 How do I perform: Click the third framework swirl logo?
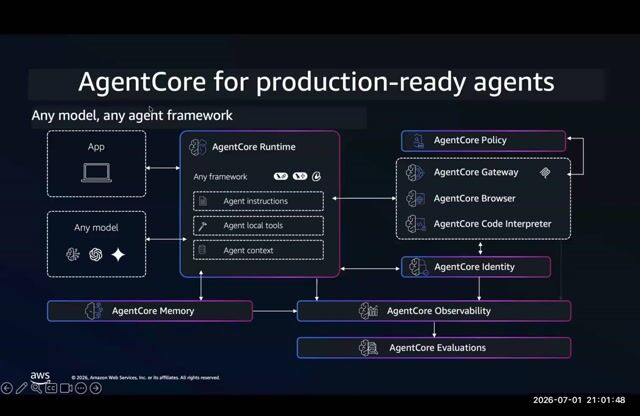(316, 176)
